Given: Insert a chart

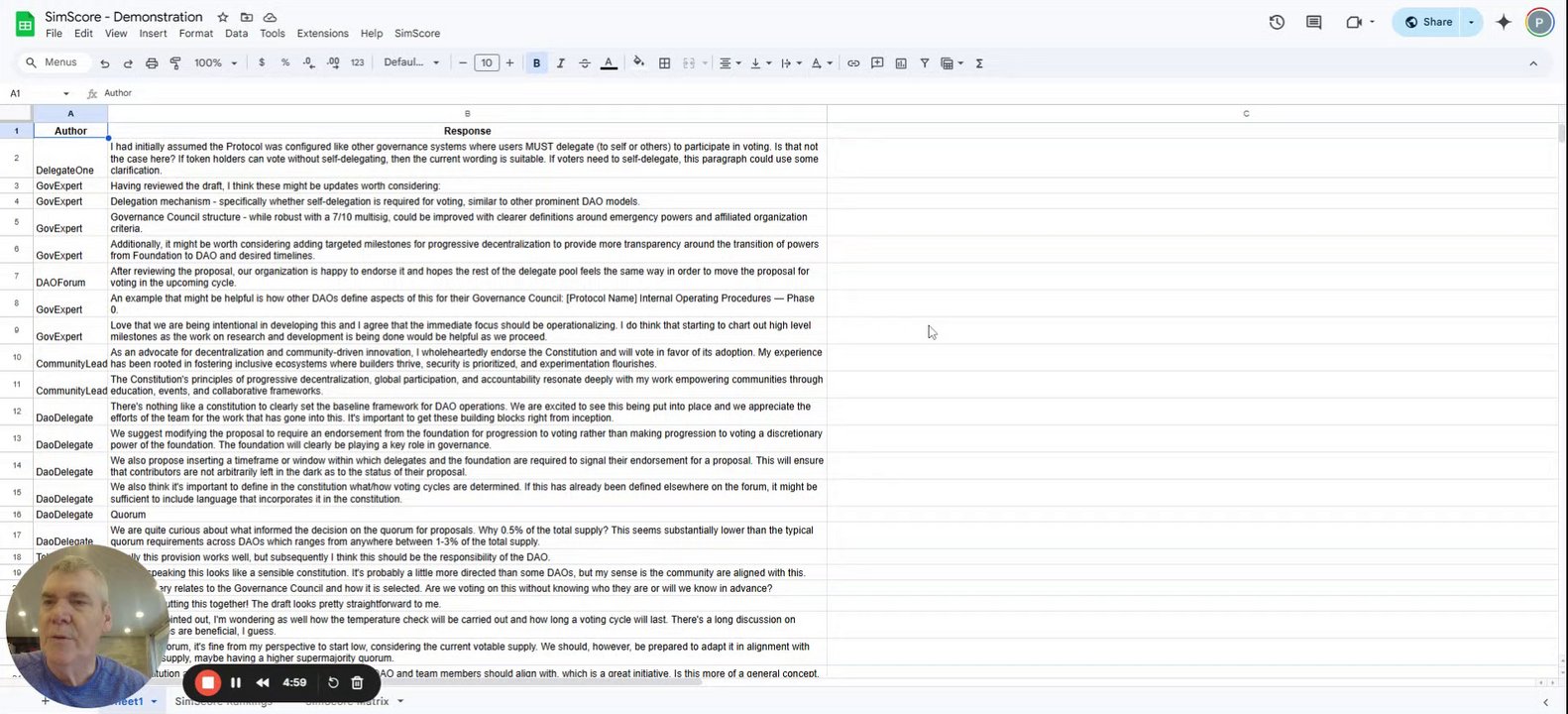Looking at the screenshot, I should pos(901,62).
